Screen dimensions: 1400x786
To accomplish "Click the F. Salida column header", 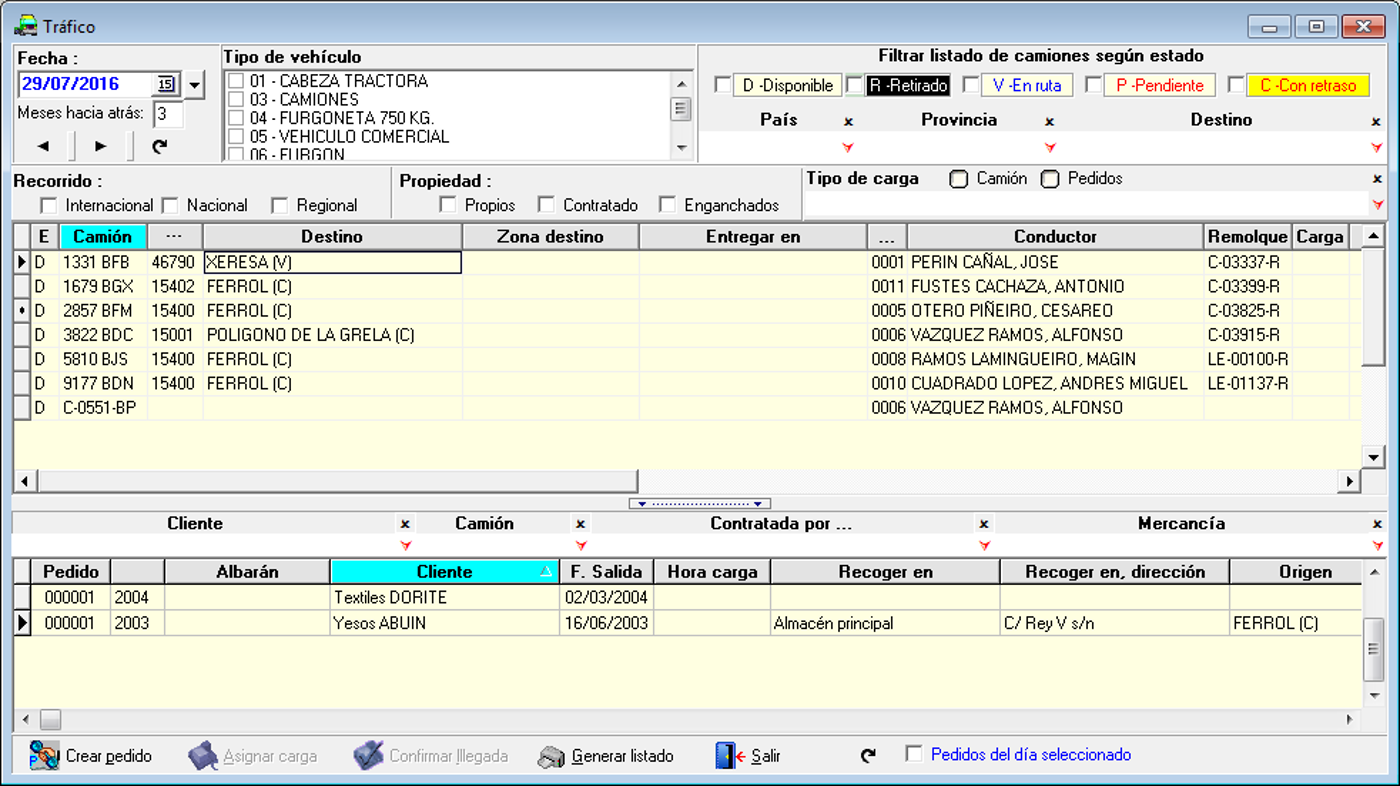I will pos(606,572).
